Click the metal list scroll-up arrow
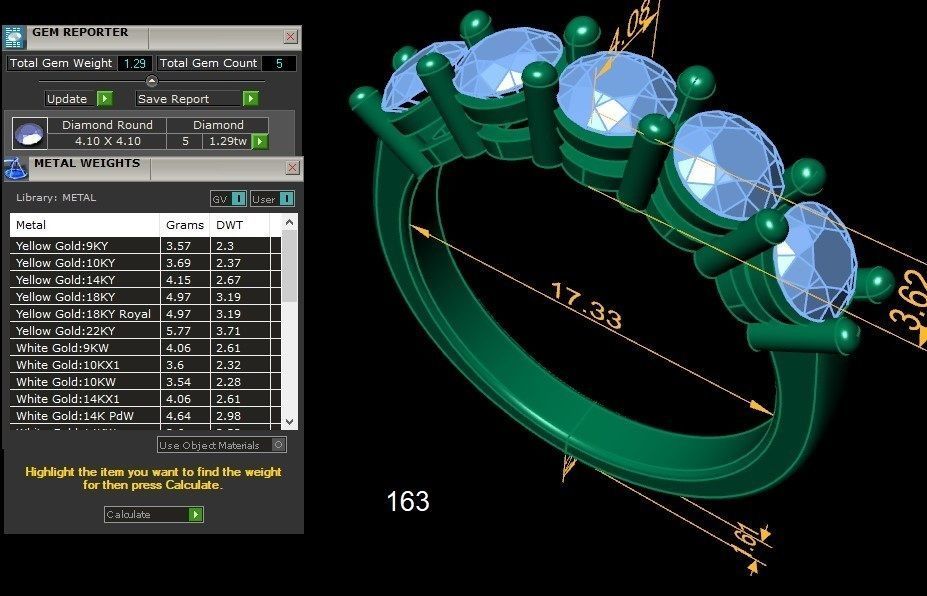 [289, 223]
